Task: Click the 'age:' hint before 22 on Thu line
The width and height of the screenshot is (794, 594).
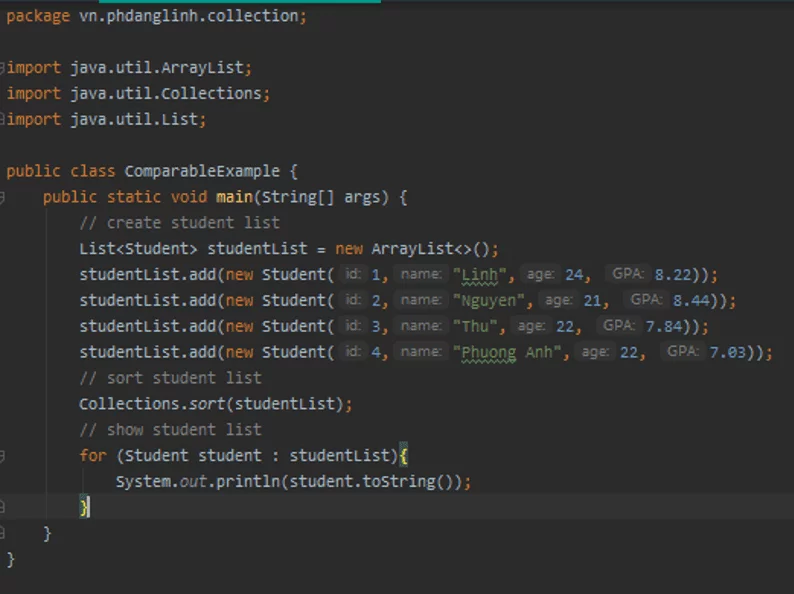Action: (x=531, y=327)
